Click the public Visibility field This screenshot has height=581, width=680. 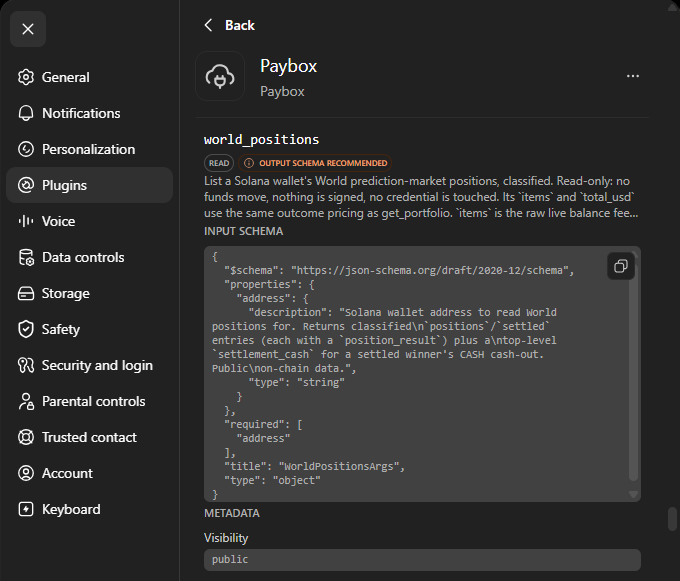pos(422,559)
